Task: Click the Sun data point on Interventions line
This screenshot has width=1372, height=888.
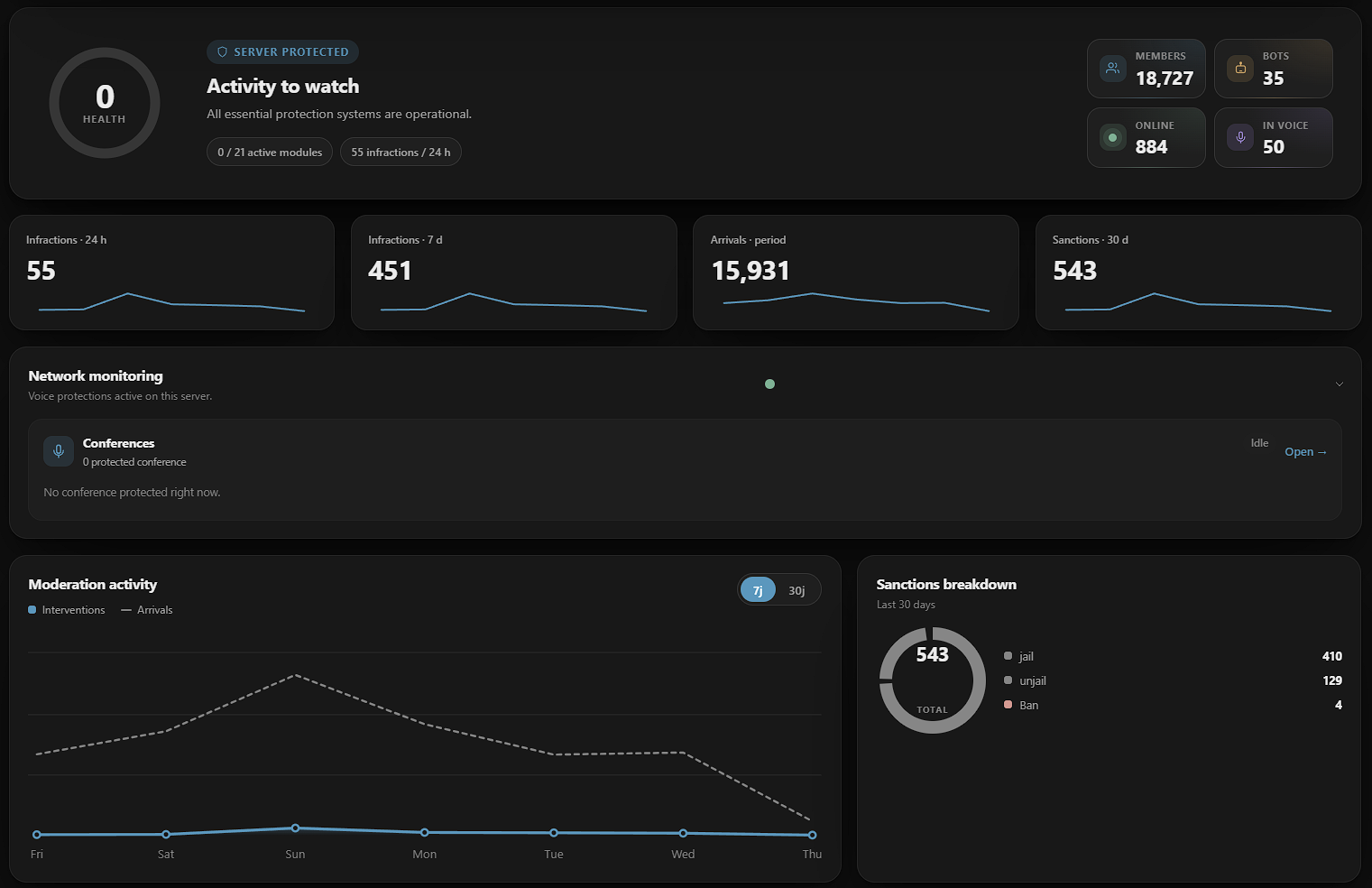Action: pyautogui.click(x=295, y=828)
